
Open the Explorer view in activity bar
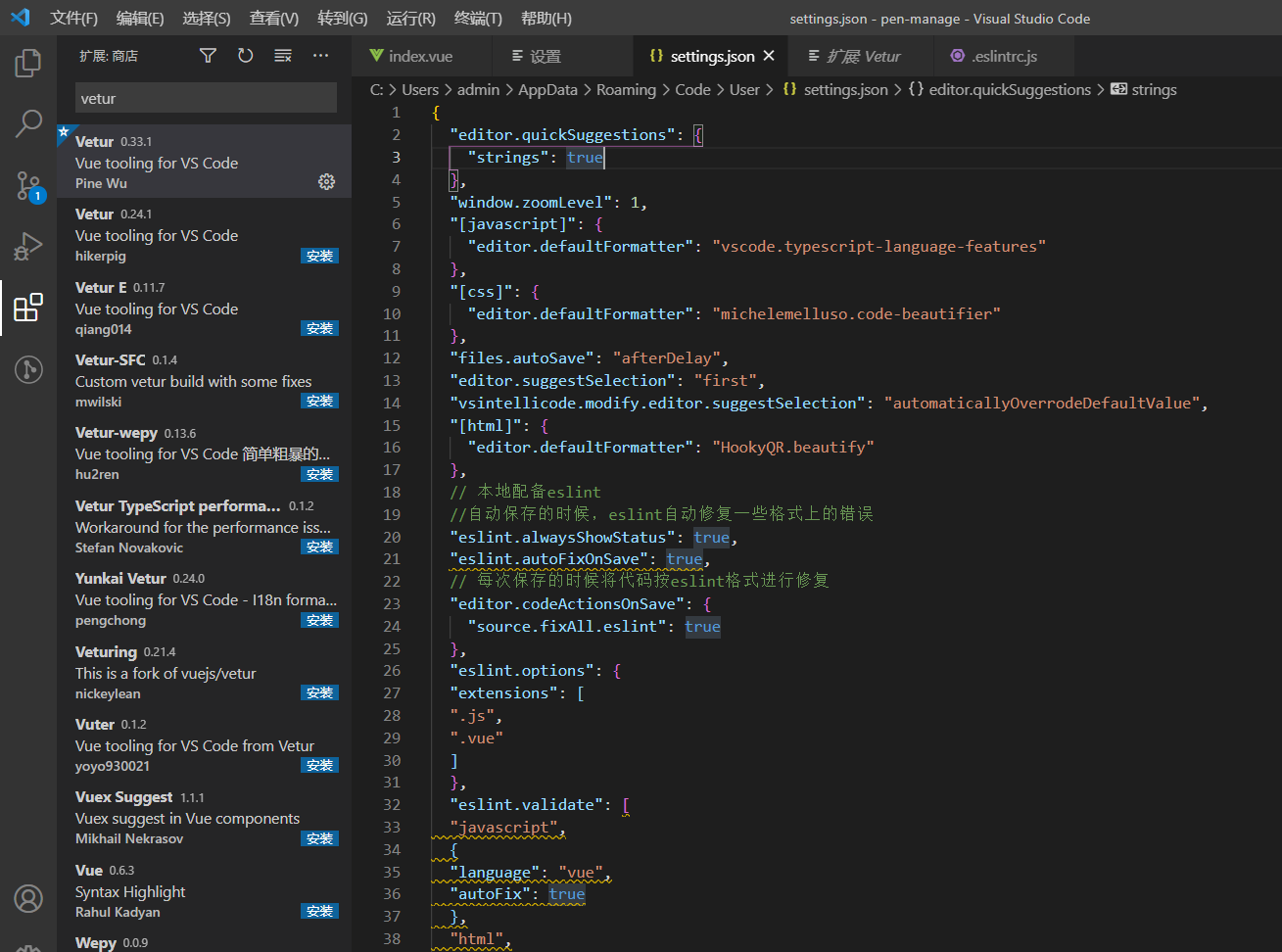coord(28,63)
